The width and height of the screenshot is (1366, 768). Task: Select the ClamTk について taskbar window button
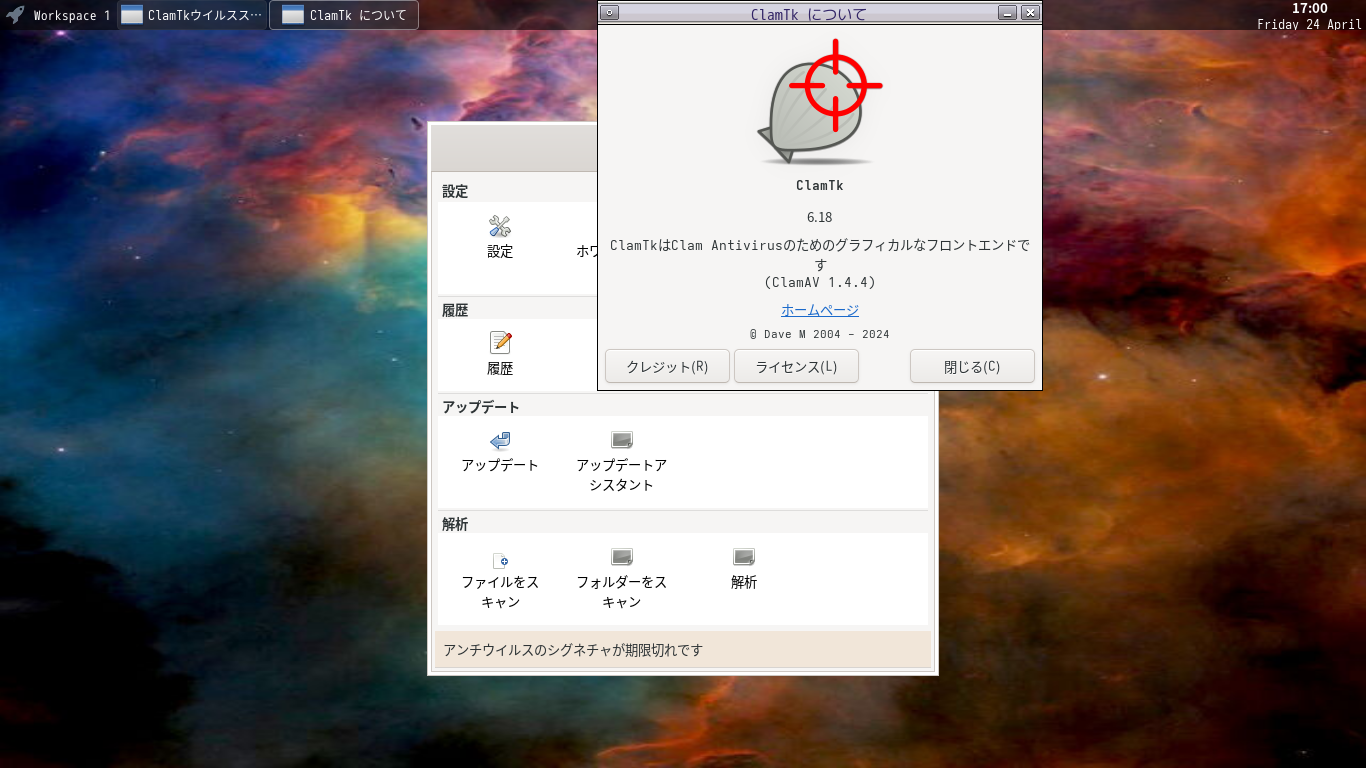point(344,15)
